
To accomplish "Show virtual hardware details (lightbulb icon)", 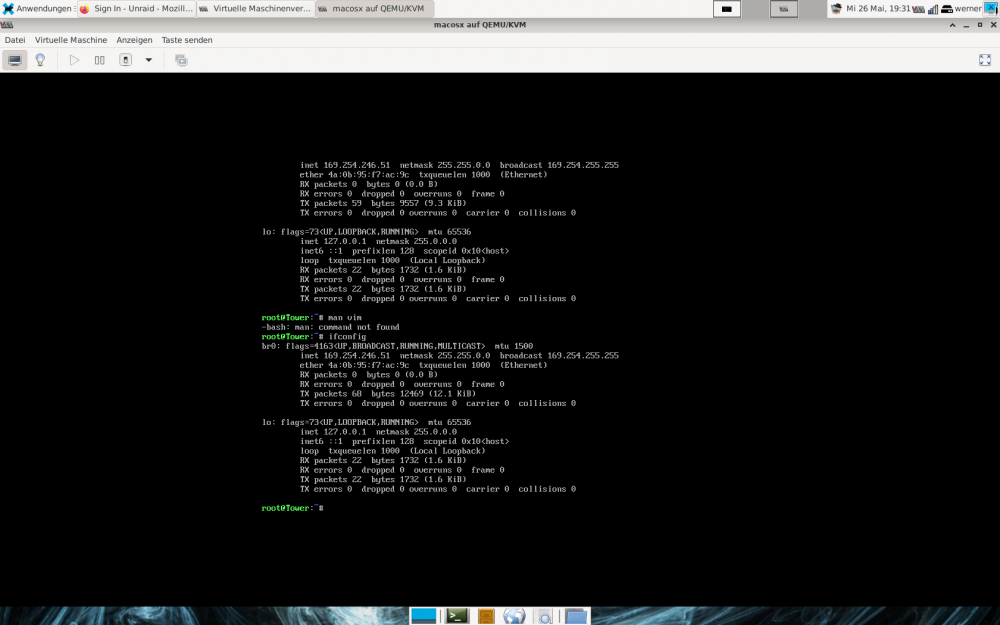I will pos(40,60).
